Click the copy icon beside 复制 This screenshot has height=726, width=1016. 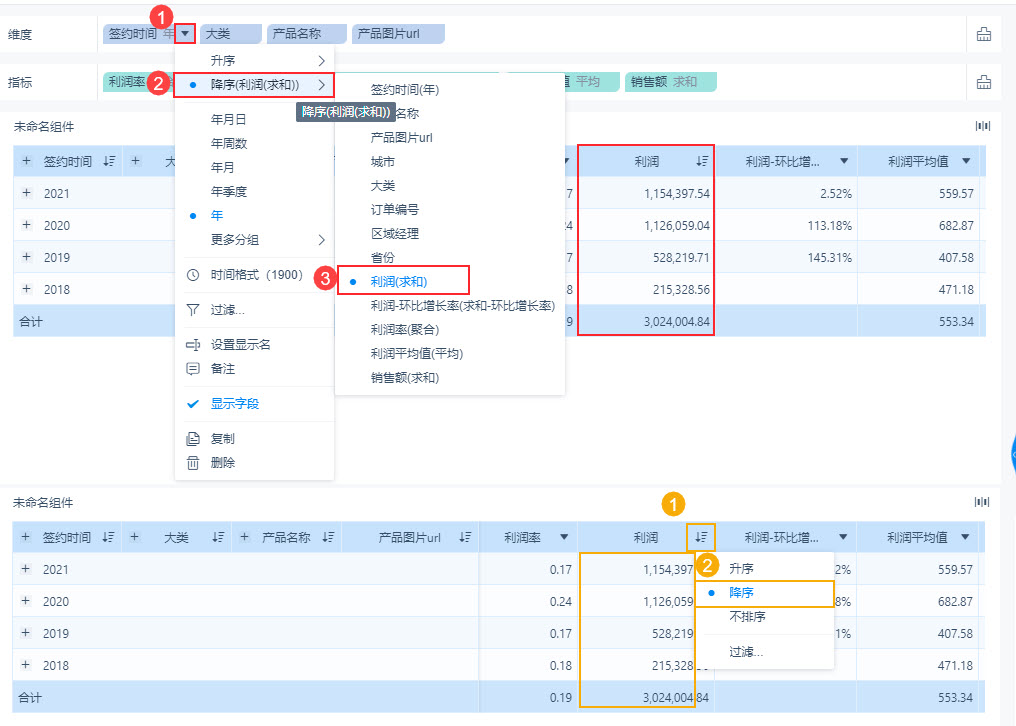coord(192,438)
